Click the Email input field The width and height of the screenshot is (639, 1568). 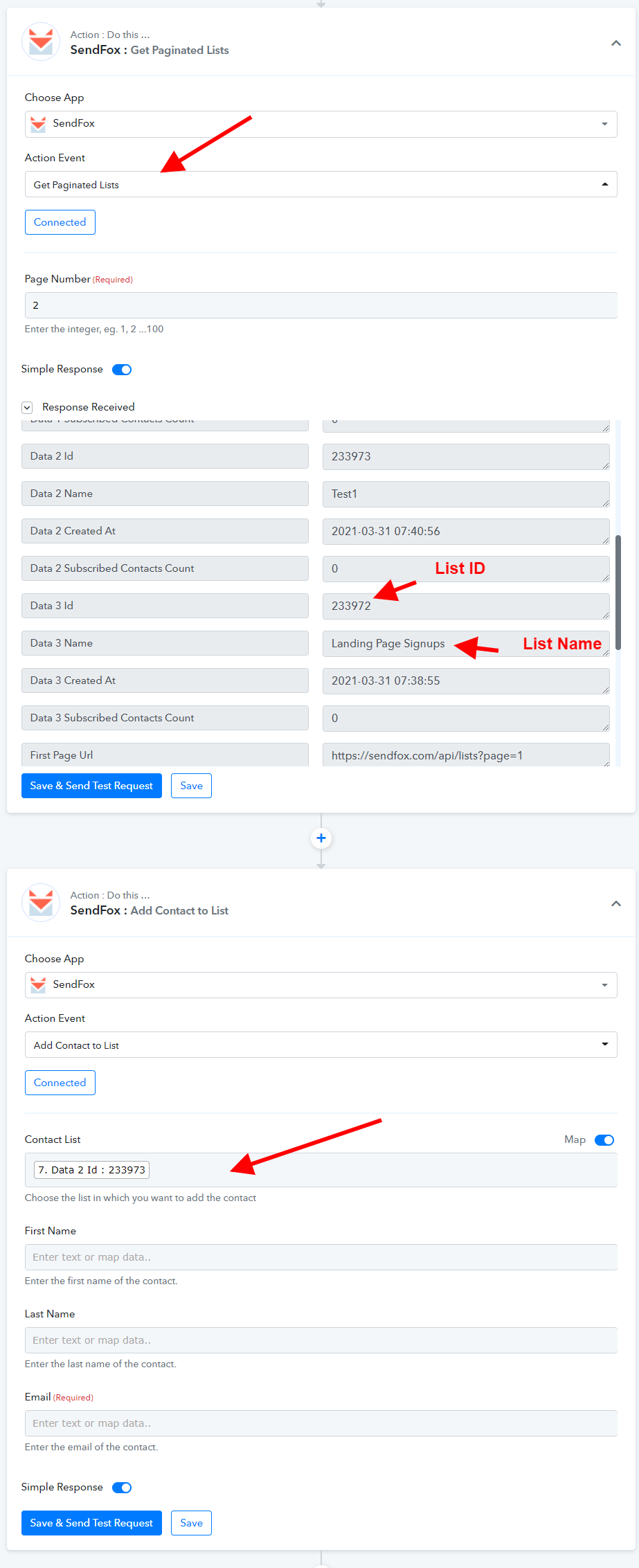pos(321,1423)
